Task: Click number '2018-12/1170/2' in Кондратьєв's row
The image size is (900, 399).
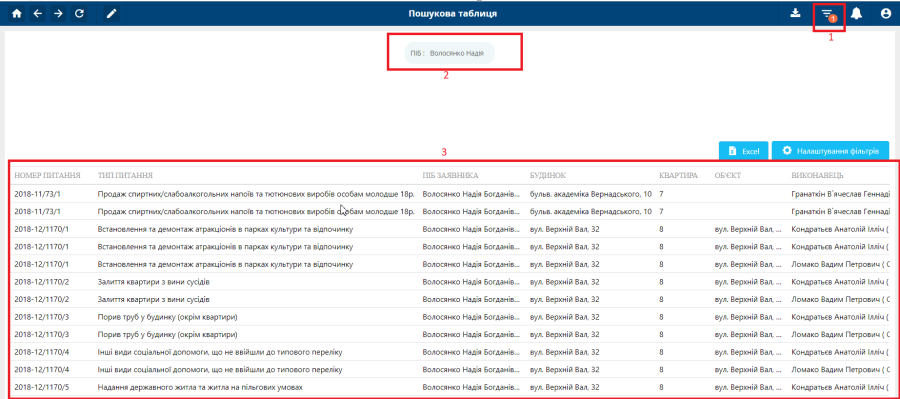Action: click(x=41, y=282)
